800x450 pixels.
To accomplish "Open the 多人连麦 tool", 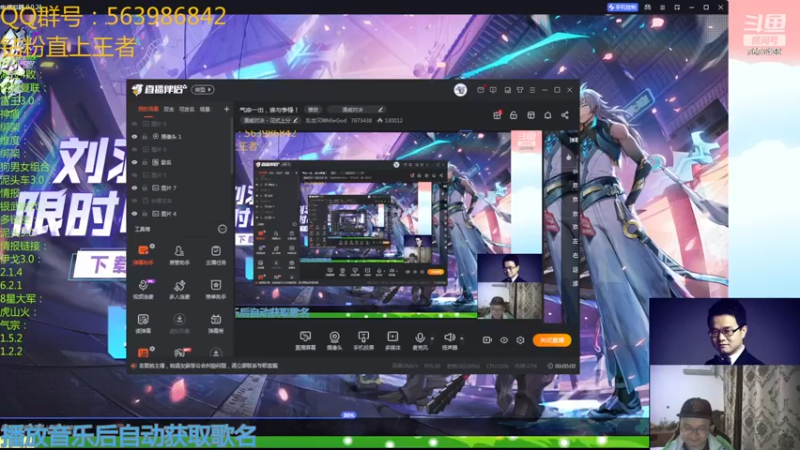I will (179, 288).
